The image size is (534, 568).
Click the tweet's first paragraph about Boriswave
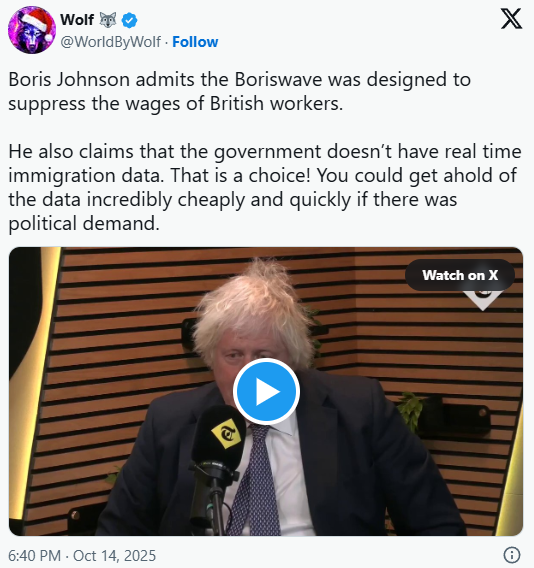pyautogui.click(x=239, y=91)
